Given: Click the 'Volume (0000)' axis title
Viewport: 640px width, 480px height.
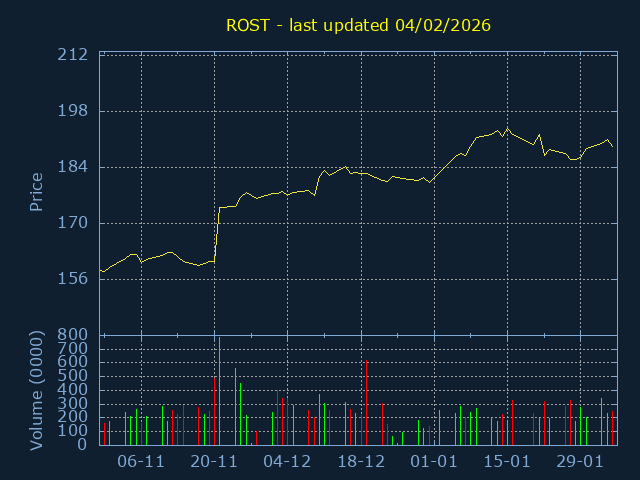Looking at the screenshot, I should 36,390.
